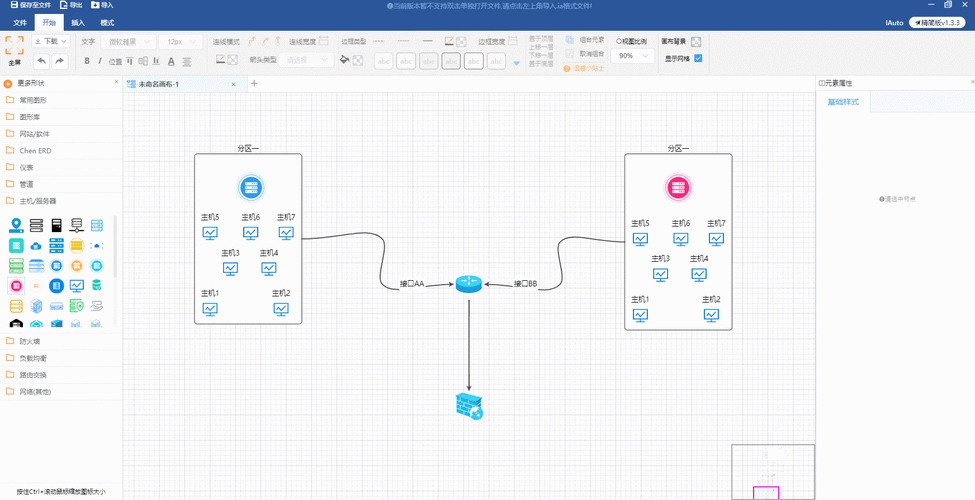Viewport: 975px width, 500px height.
Task: Uncheck the 显示网格 checkbox
Action: [x=698, y=58]
